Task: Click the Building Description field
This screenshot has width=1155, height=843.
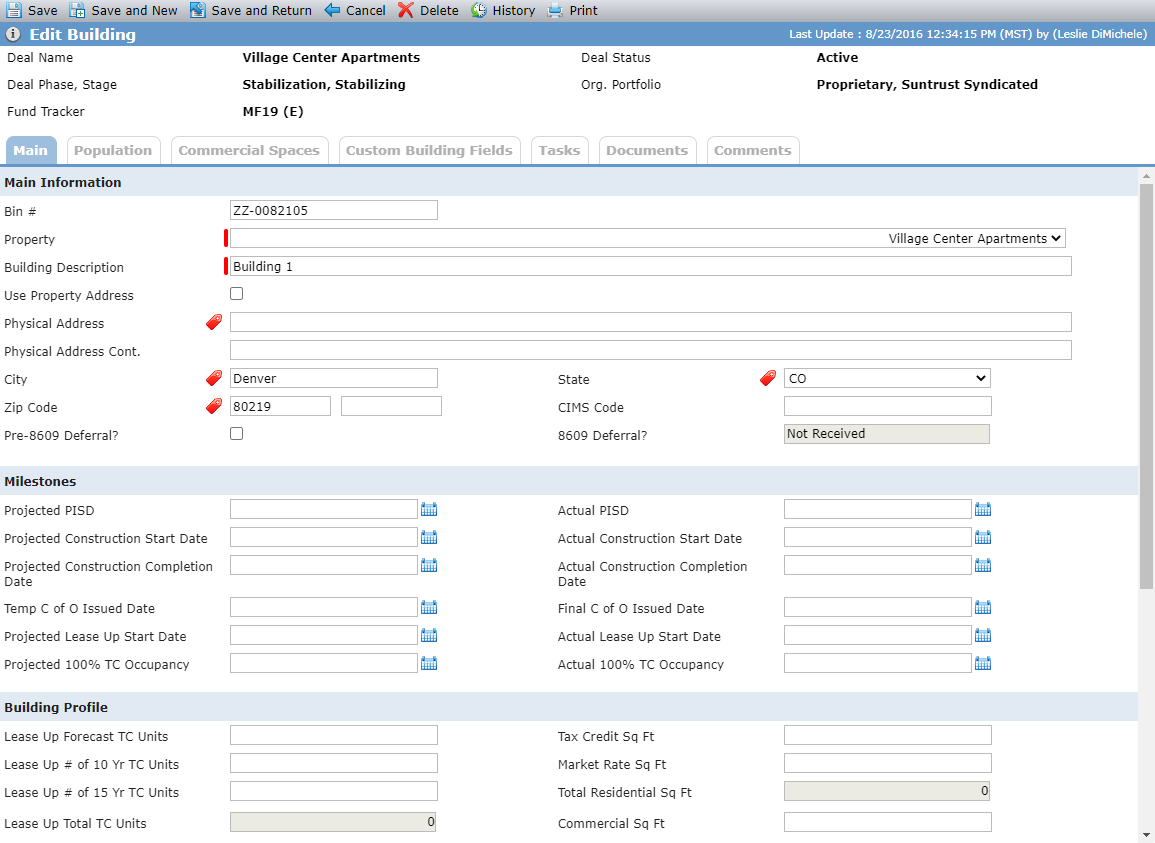Action: (650, 266)
